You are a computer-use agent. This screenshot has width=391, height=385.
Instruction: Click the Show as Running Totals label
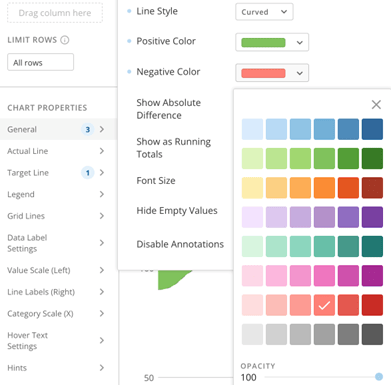[174, 148]
